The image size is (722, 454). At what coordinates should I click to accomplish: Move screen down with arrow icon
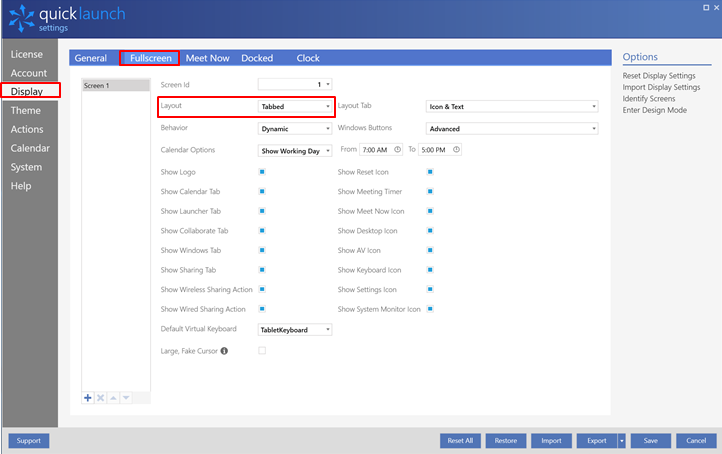pyautogui.click(x=126, y=397)
